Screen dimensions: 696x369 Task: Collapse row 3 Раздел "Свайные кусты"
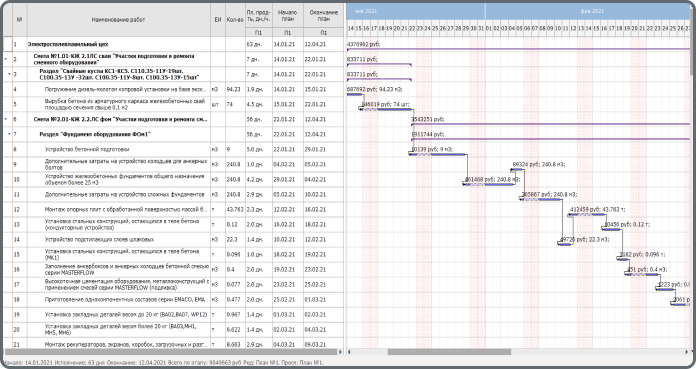coord(9,74)
